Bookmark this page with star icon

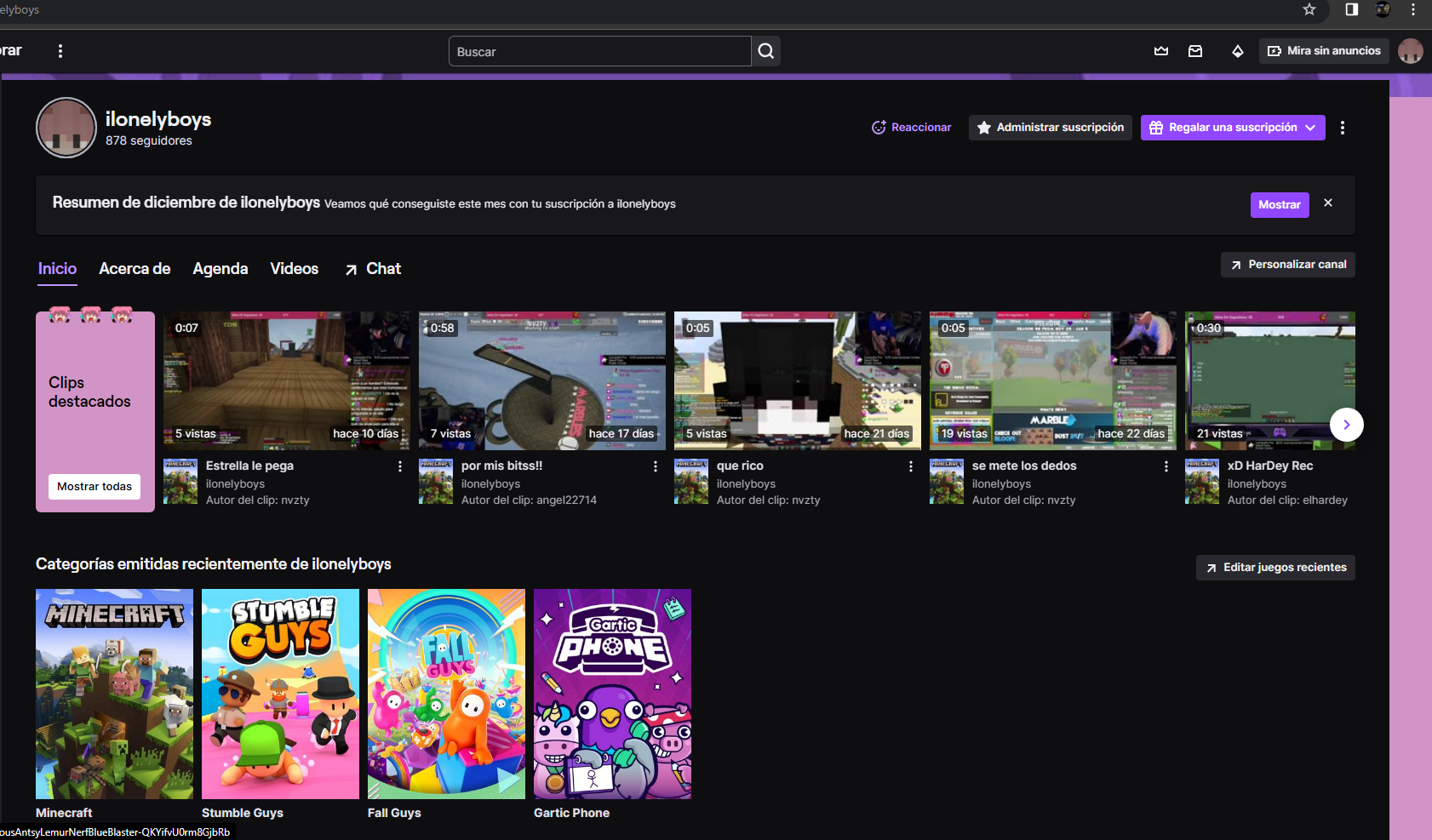[1309, 9]
